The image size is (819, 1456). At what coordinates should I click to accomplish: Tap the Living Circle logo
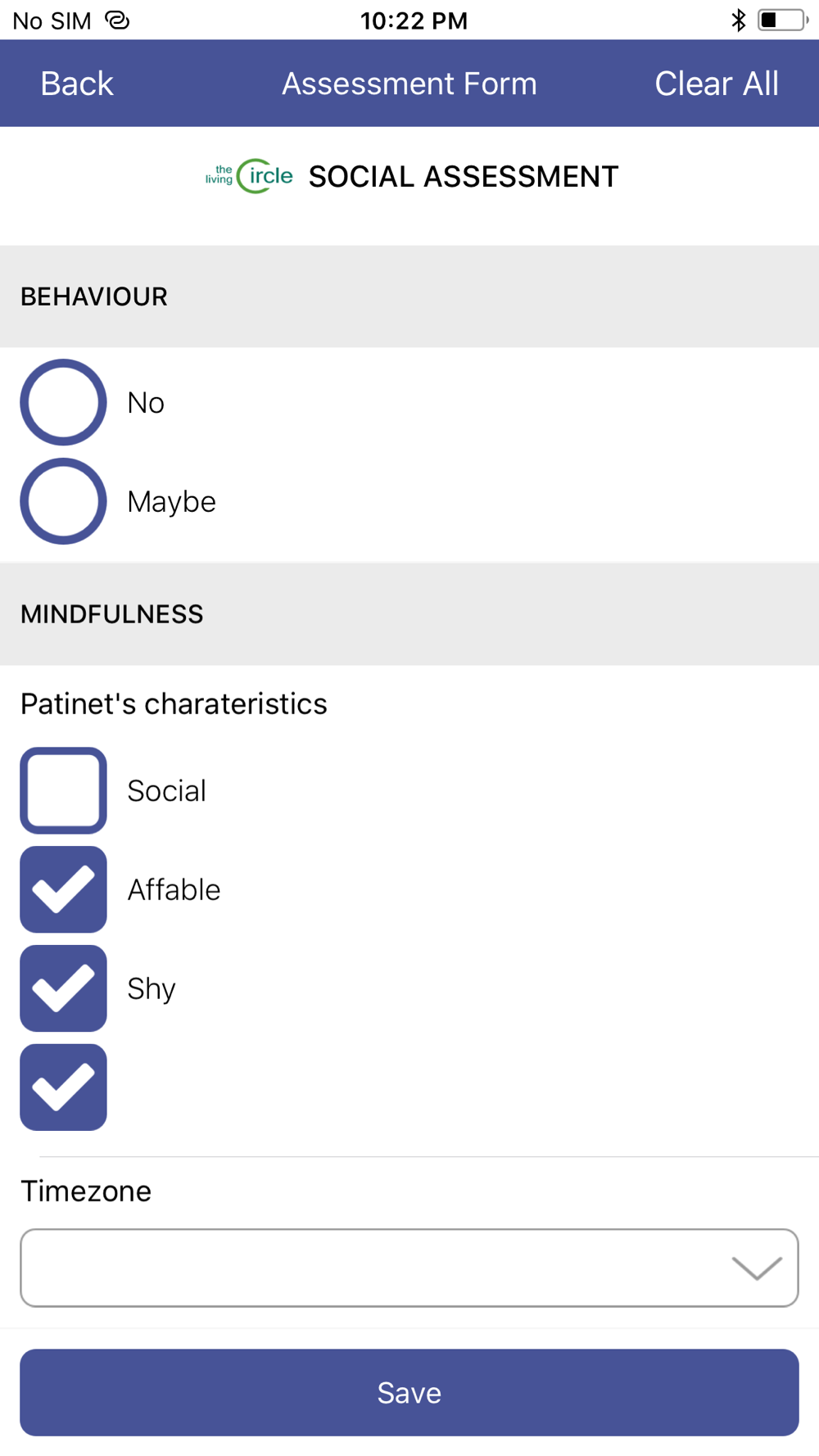[249, 175]
